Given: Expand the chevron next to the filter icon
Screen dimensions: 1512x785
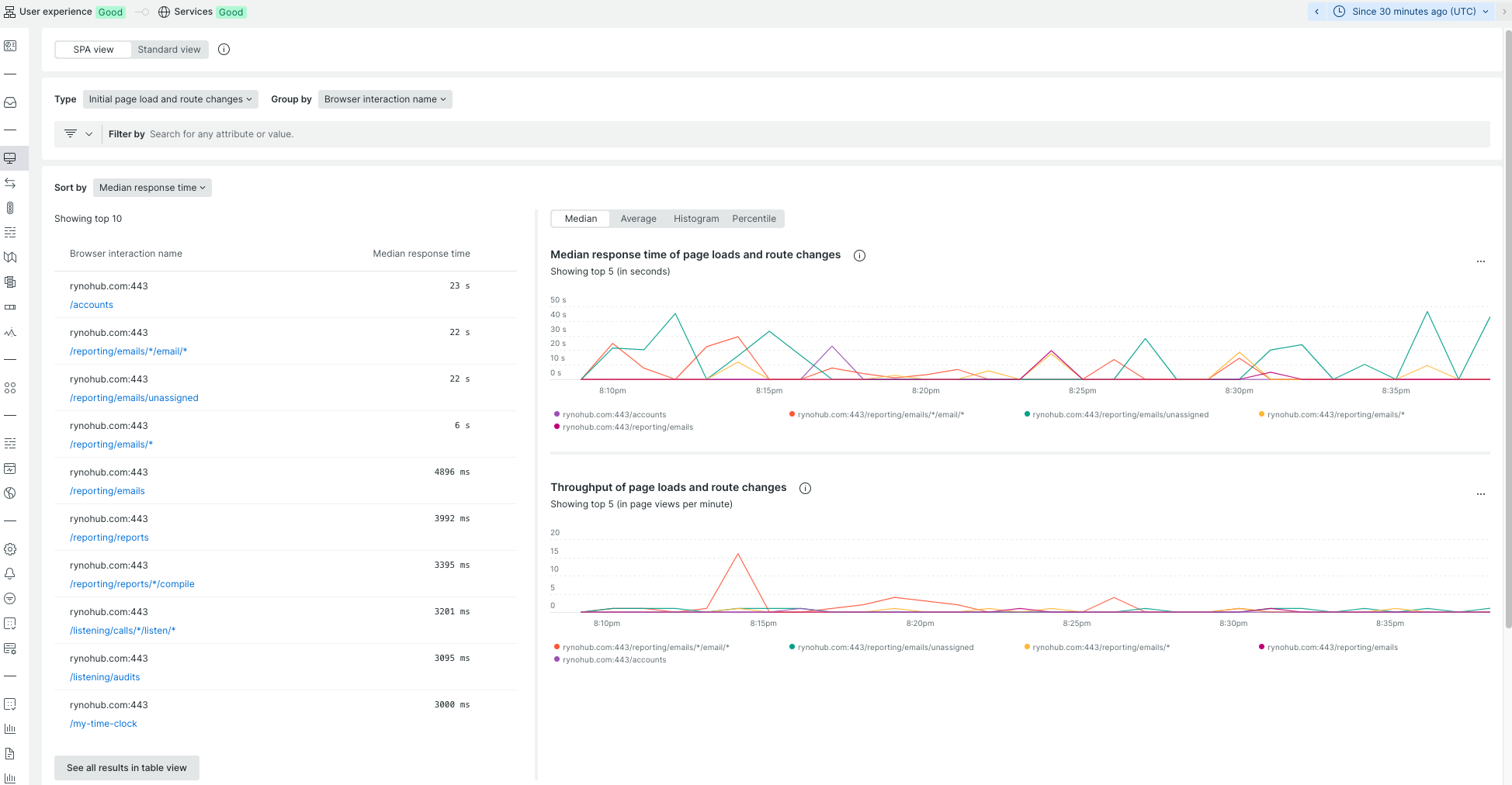Looking at the screenshot, I should tap(89, 134).
